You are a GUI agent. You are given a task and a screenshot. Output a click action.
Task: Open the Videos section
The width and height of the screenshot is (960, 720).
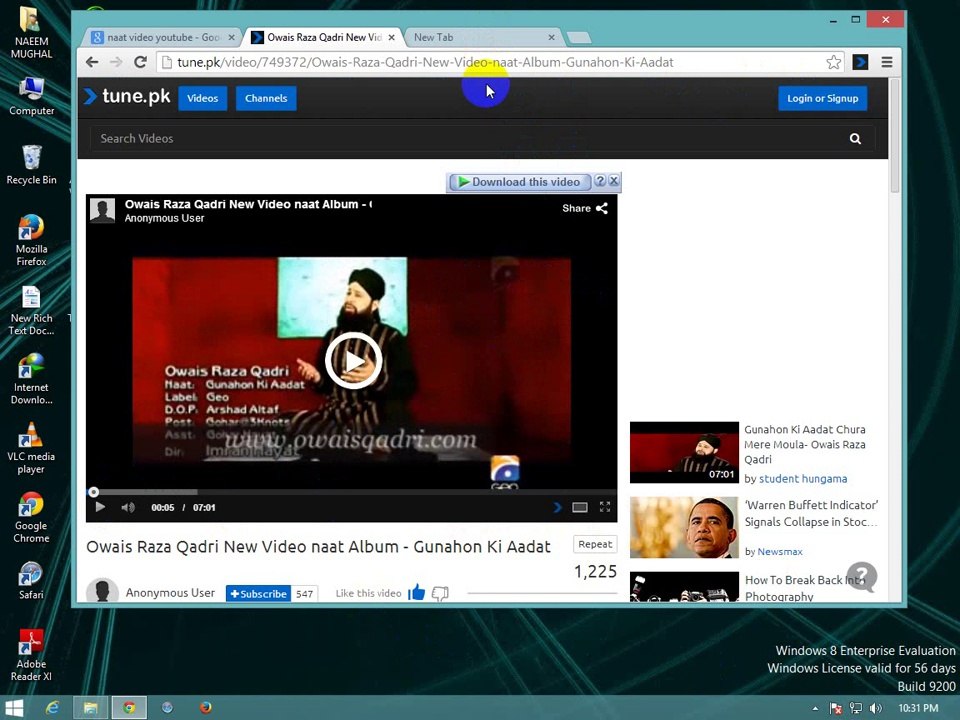tap(203, 98)
